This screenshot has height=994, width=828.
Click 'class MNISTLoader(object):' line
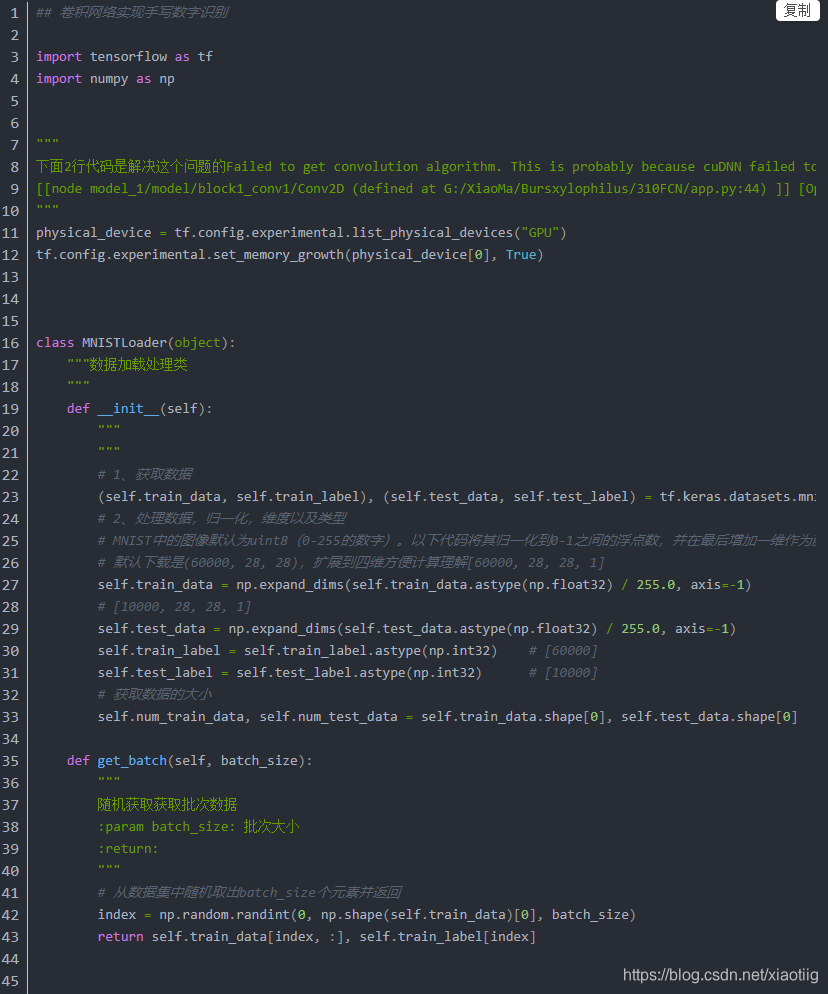136,343
